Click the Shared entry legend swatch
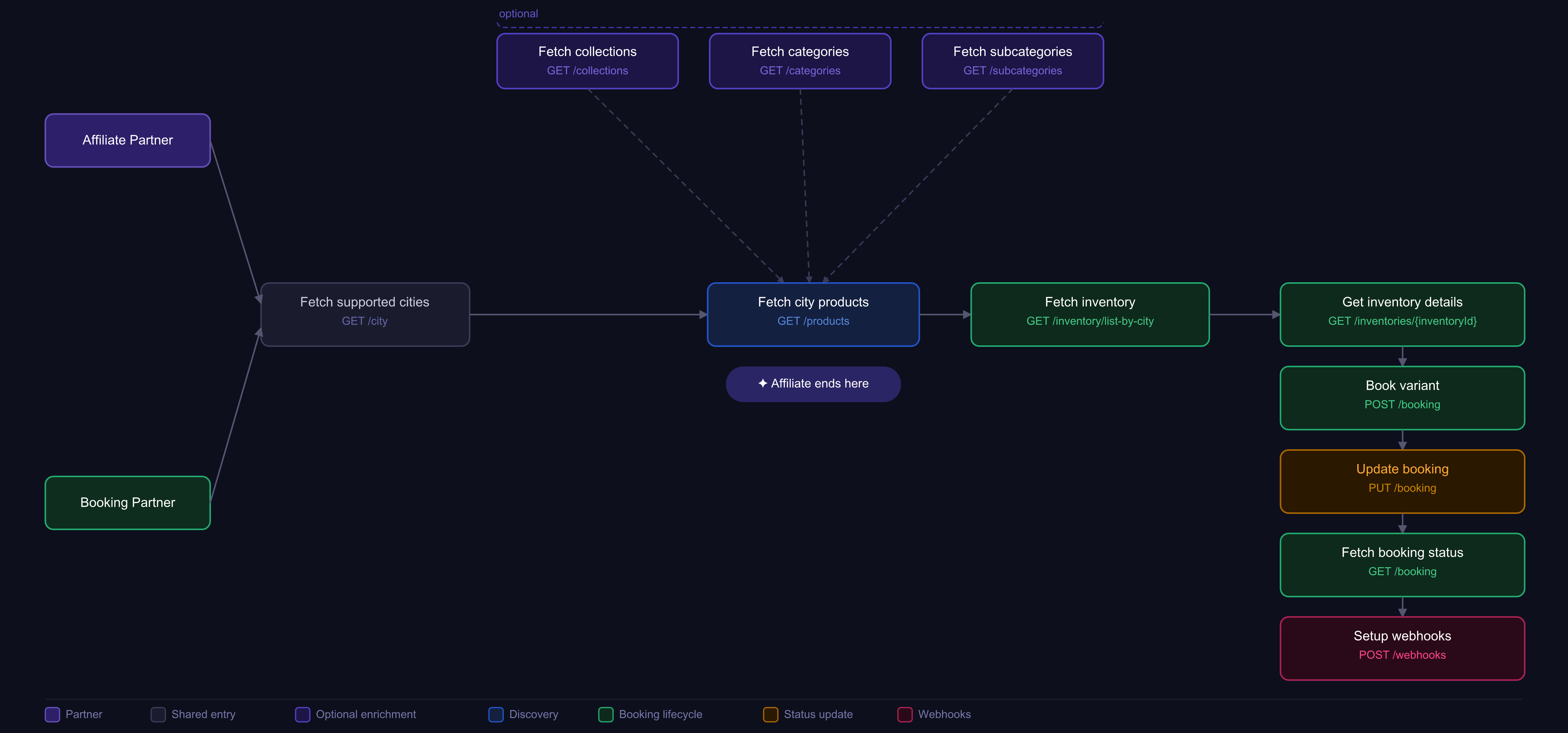Screen dimensions: 1568x733 point(158,714)
